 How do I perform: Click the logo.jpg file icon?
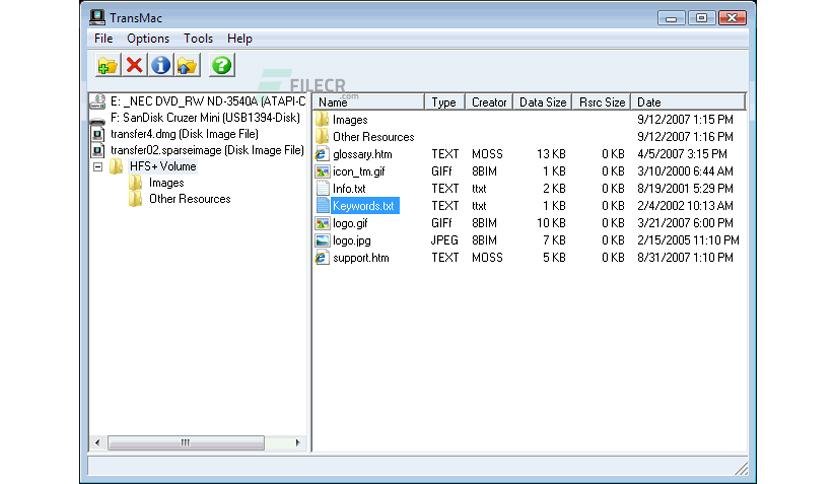pyautogui.click(x=322, y=240)
